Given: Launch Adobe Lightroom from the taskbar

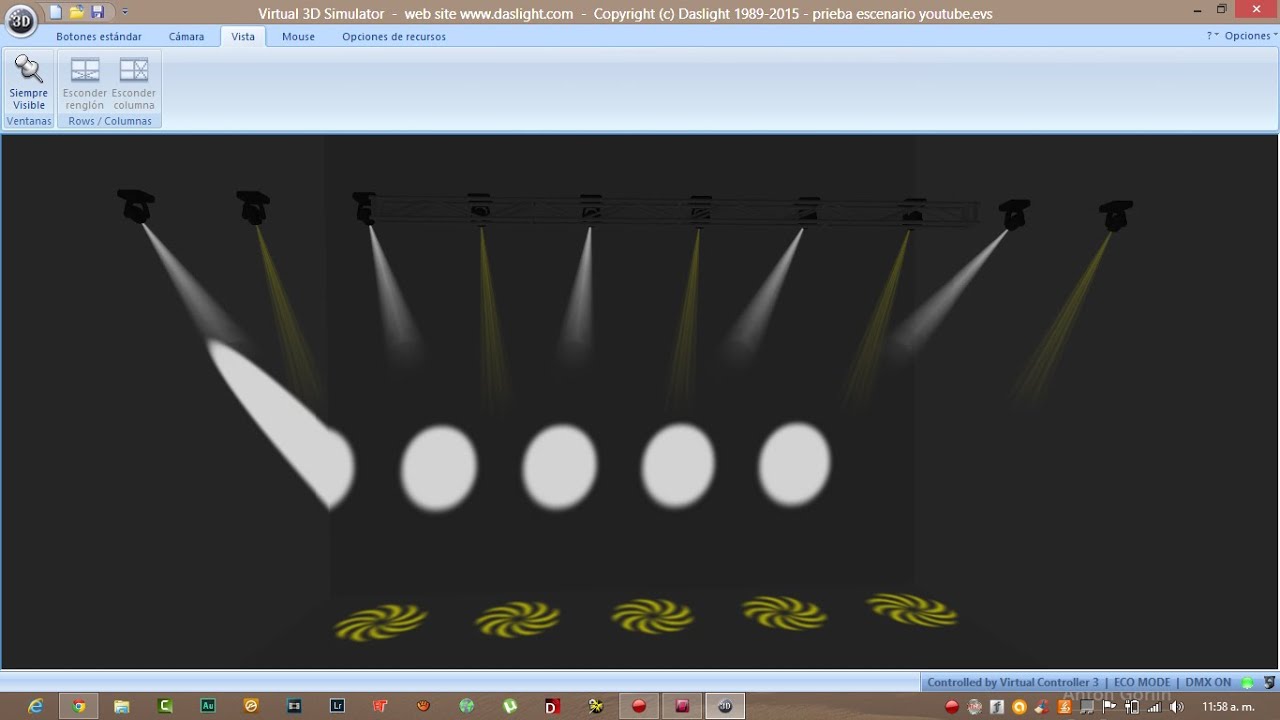Looking at the screenshot, I should click(x=337, y=706).
